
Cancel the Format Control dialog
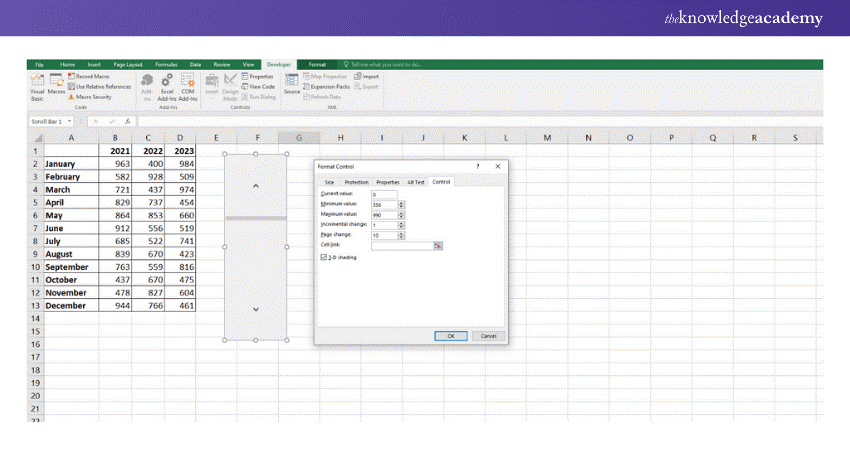(x=487, y=335)
